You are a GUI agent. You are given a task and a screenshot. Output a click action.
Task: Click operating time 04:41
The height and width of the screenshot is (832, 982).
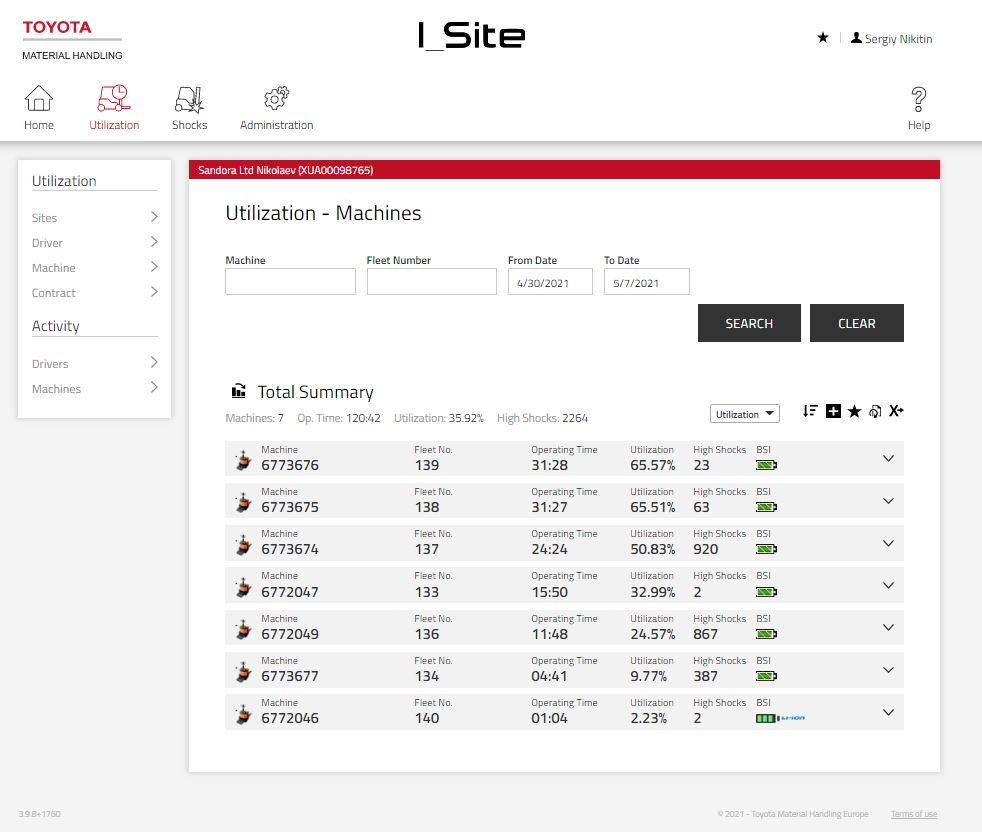pos(549,676)
